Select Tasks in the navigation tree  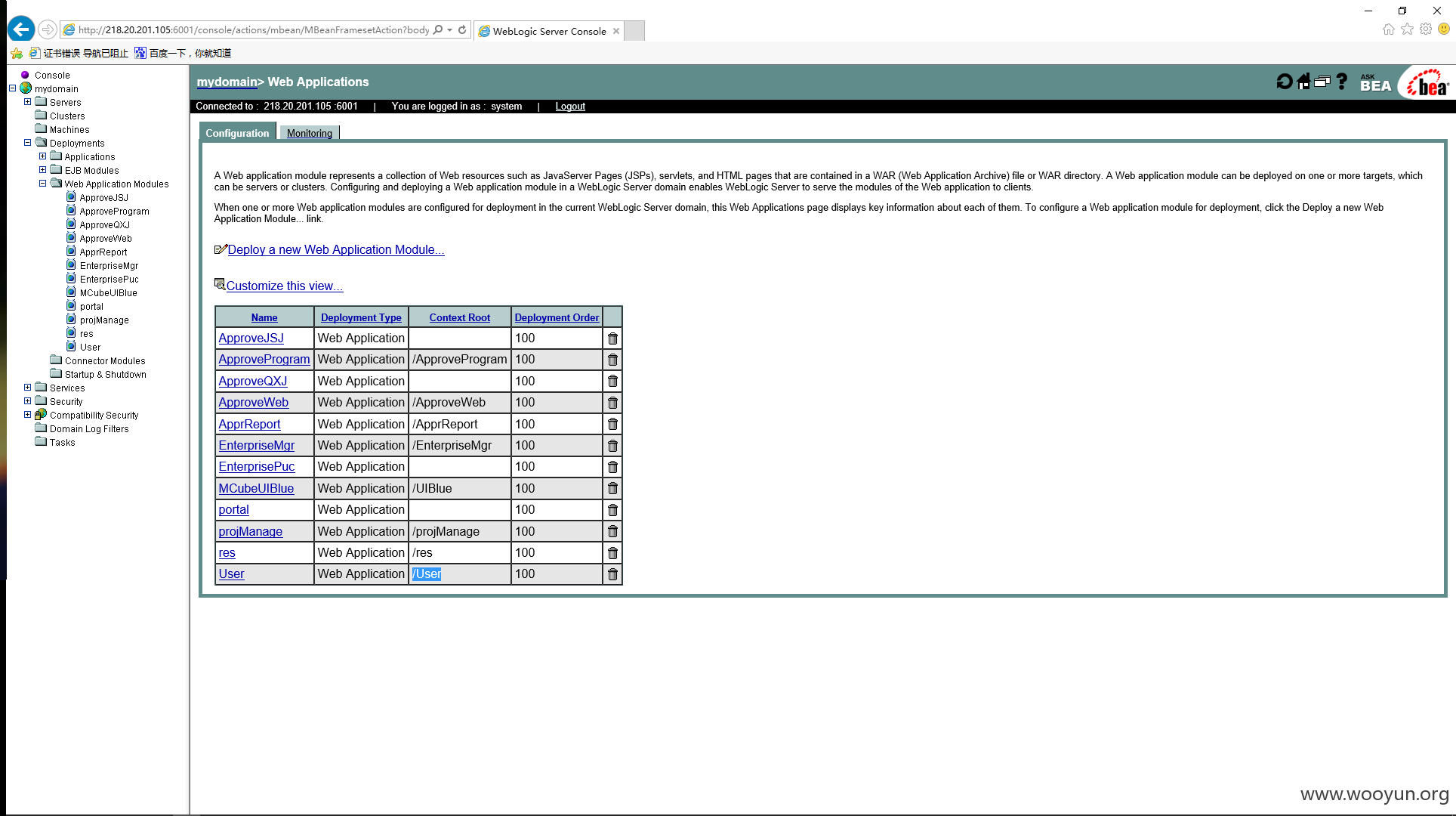click(62, 443)
